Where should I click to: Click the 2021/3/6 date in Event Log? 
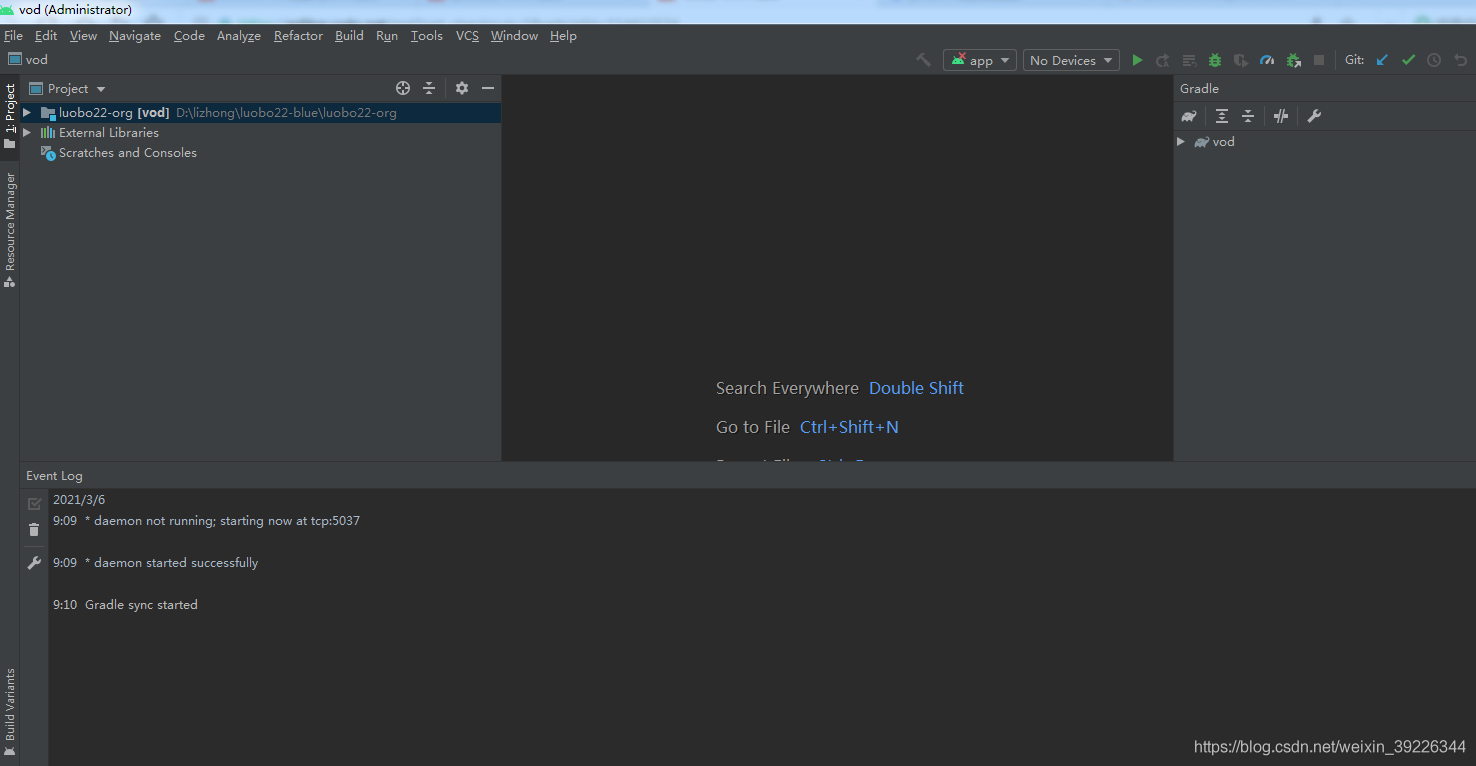point(79,500)
